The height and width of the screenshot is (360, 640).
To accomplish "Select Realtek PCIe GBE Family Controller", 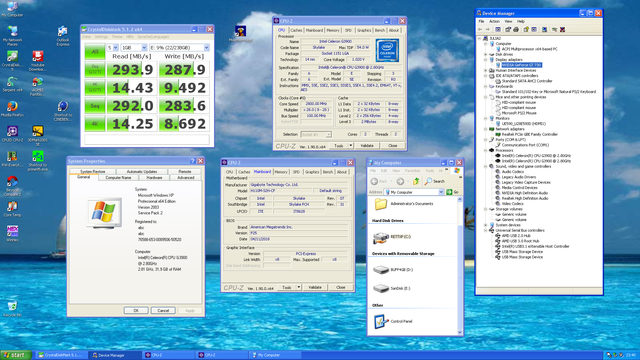I will [x=529, y=134].
